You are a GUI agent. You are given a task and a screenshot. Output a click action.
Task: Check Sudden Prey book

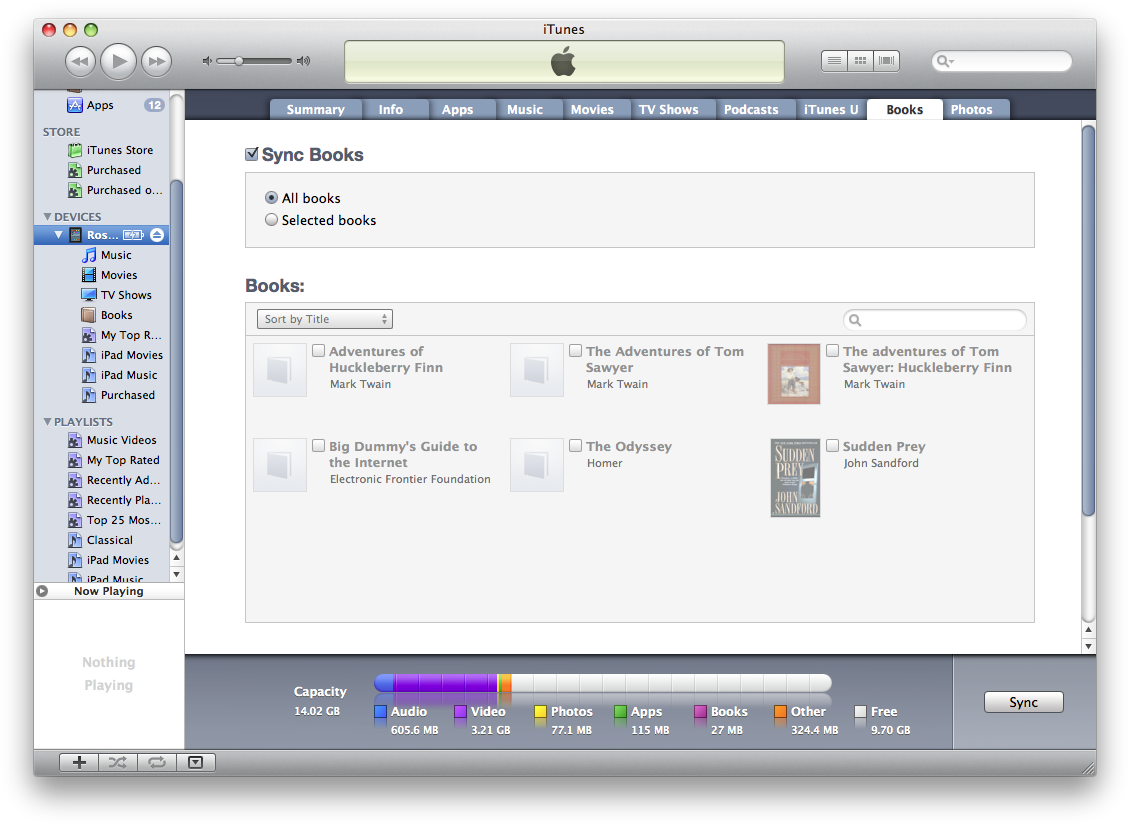tap(832, 446)
